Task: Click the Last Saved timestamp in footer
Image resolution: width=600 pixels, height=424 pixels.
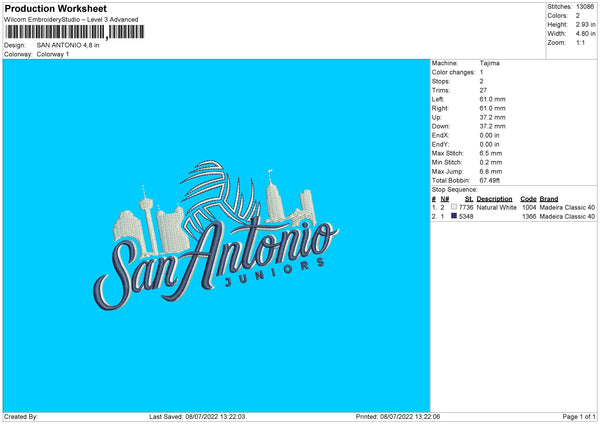Action: [x=197, y=417]
